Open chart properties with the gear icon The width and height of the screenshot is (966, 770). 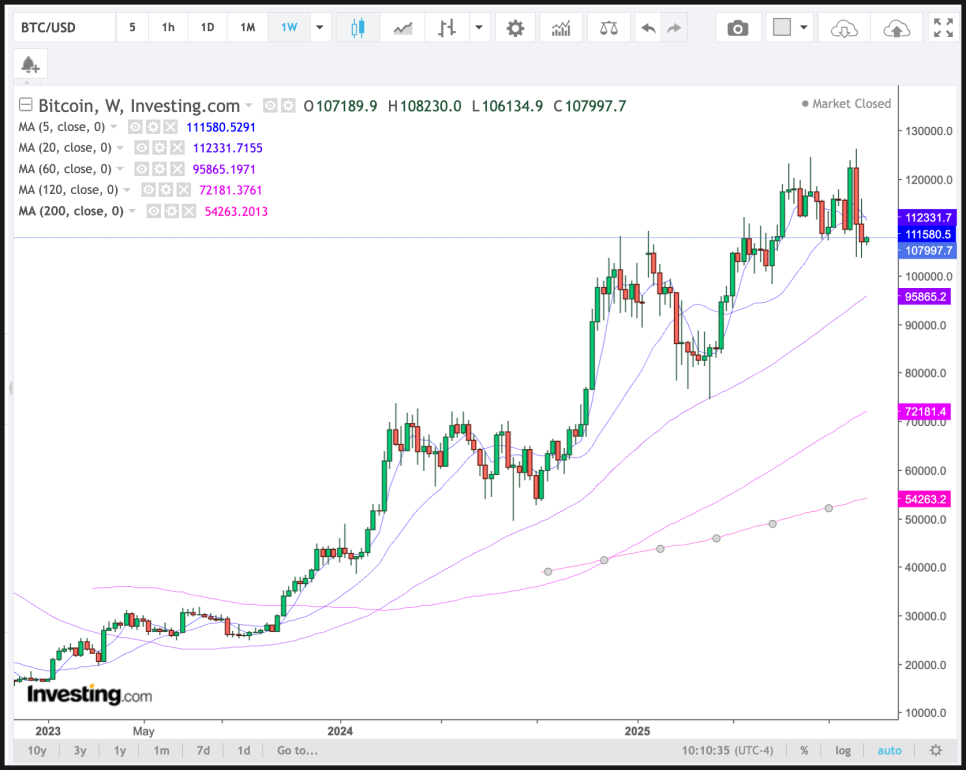point(515,28)
